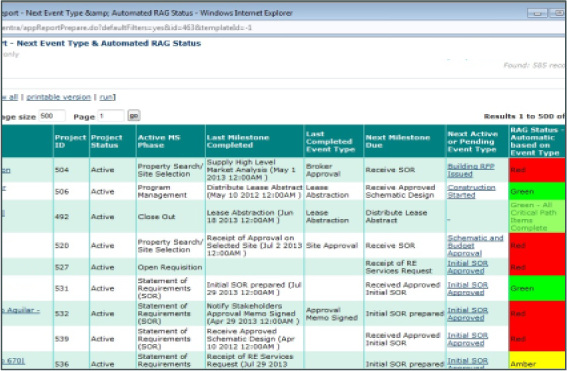Minimize the Internet Explorer window
This screenshot has width=567, height=371.
pyautogui.click(x=537, y=13)
